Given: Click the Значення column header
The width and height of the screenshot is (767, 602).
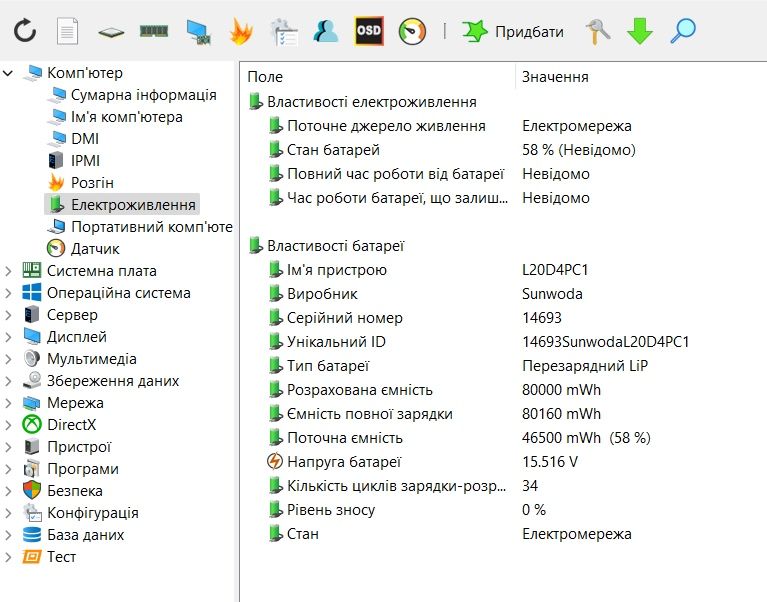Looking at the screenshot, I should point(642,77).
